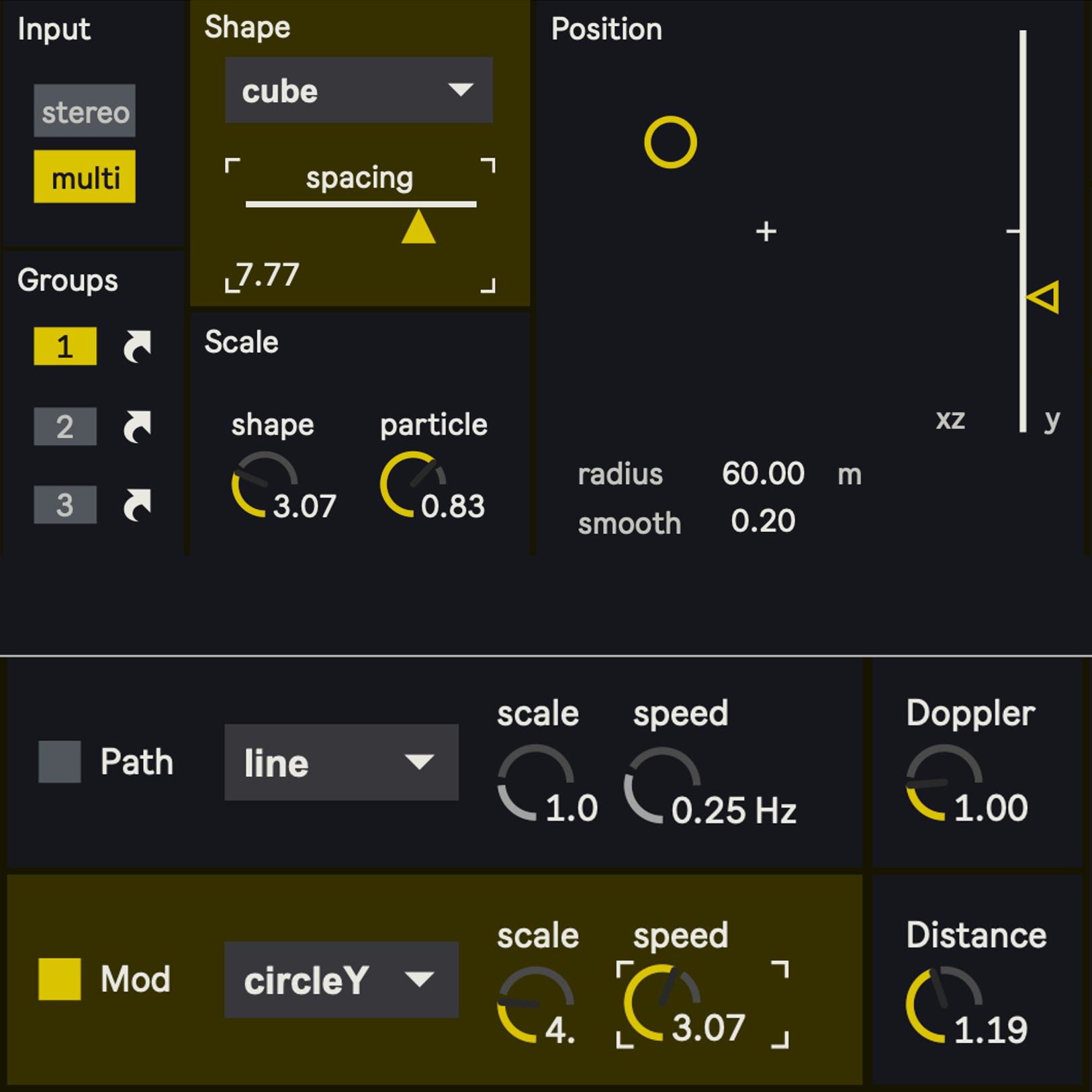The width and height of the screenshot is (1092, 1092).
Task: Click the Mod scale knob
Action: point(535,1005)
